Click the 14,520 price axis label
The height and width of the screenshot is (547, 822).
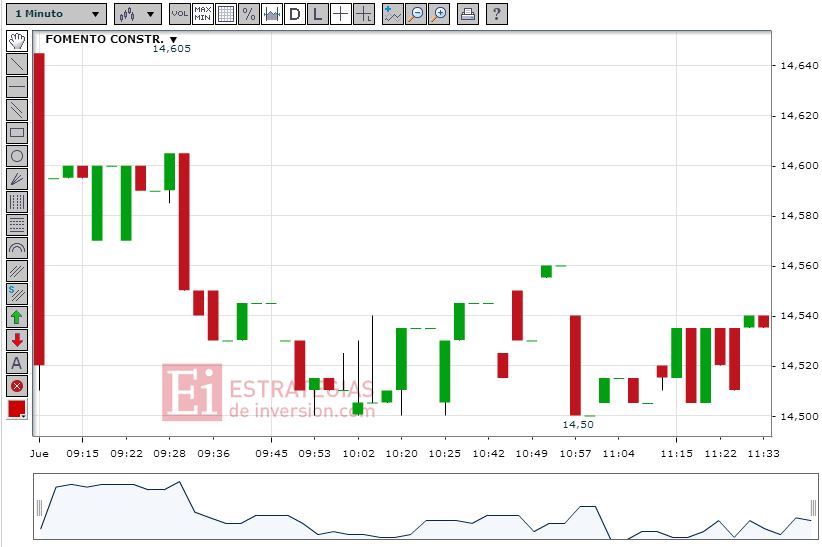[x=799, y=366]
